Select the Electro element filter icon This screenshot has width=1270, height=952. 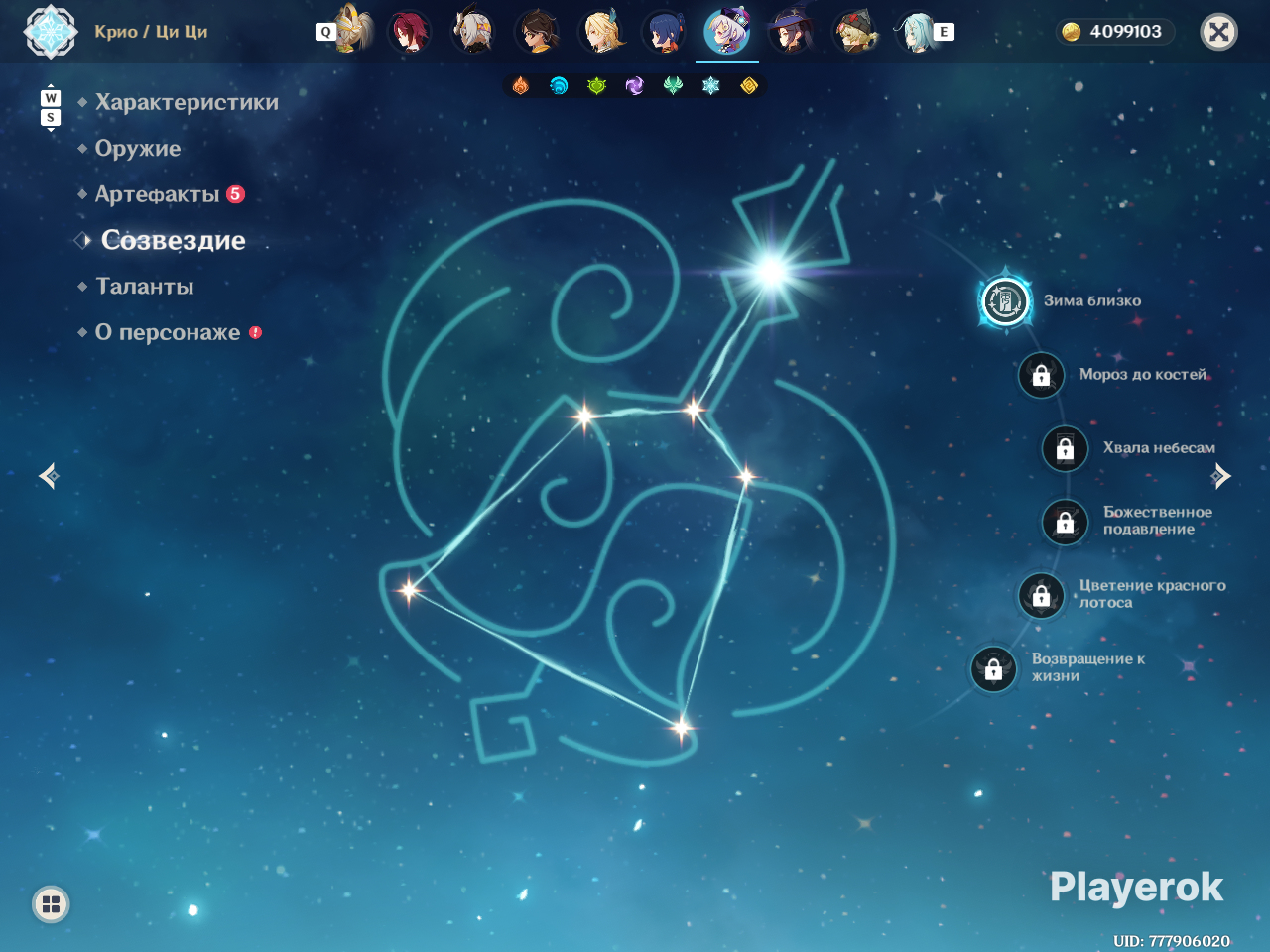click(635, 86)
